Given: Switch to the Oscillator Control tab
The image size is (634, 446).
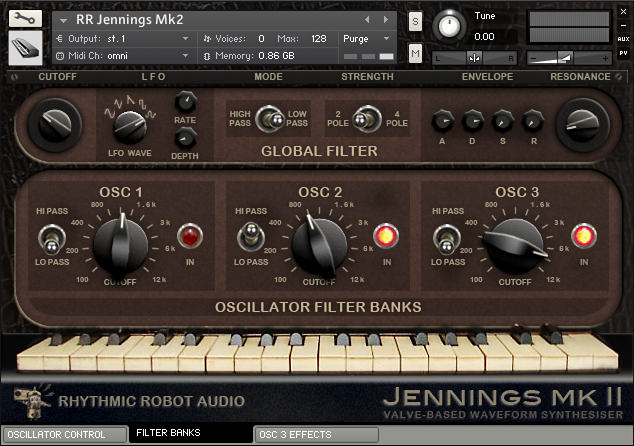Looking at the screenshot, I should (x=65, y=435).
